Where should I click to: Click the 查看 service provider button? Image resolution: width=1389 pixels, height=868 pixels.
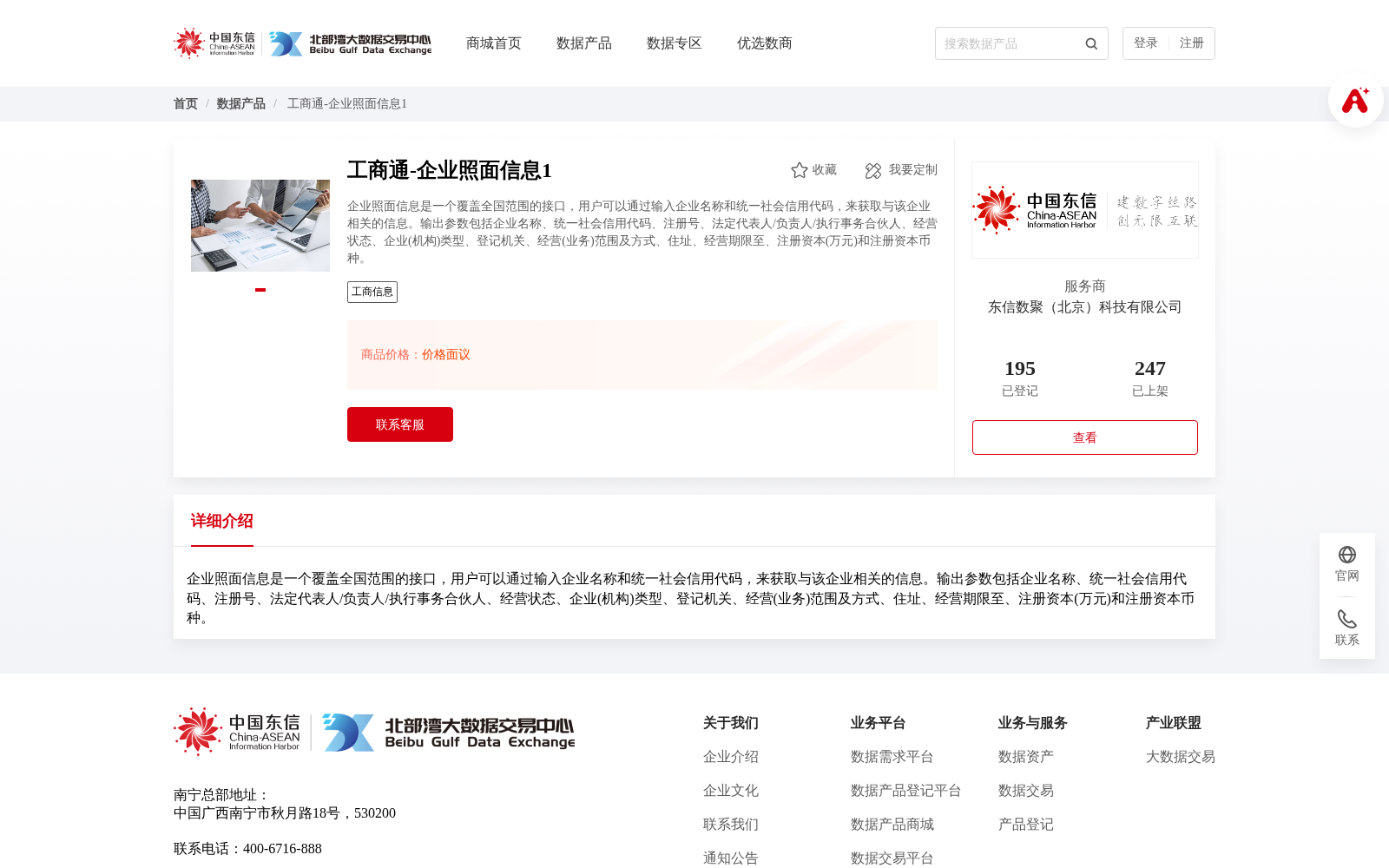[1085, 437]
